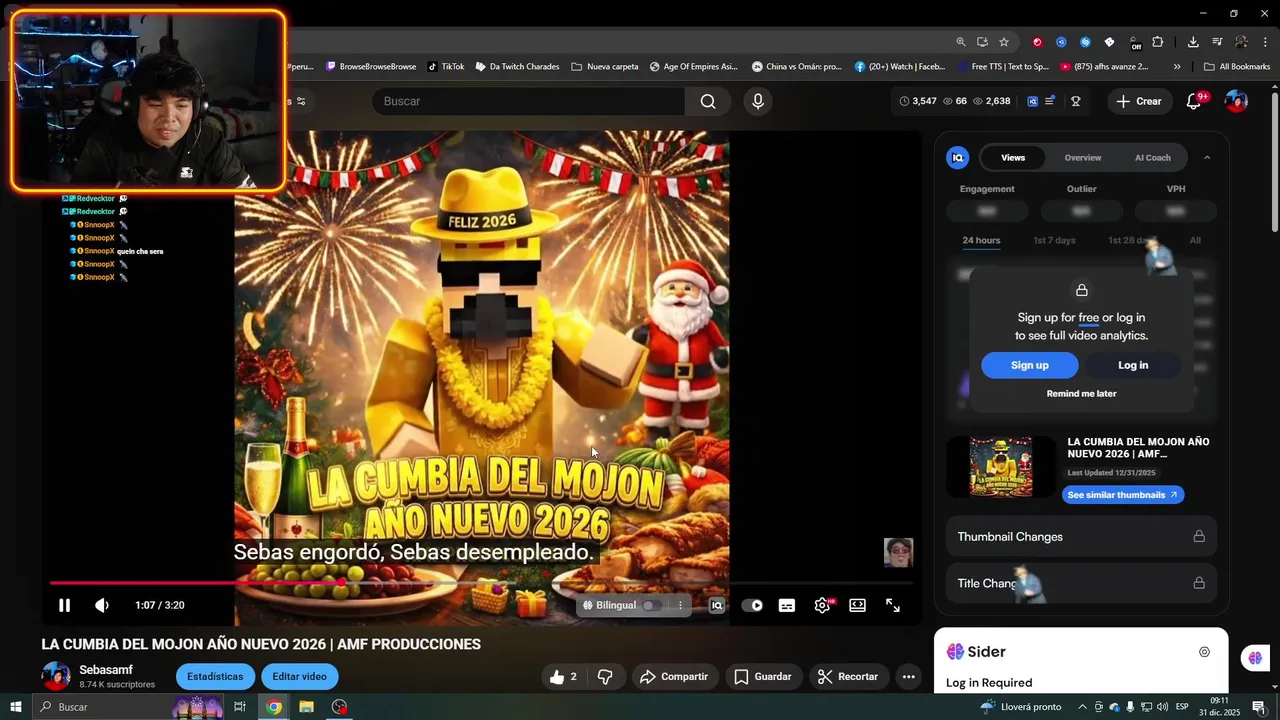The width and height of the screenshot is (1280, 720).
Task: Dislike the video with thumbs-down button
Action: 605,677
